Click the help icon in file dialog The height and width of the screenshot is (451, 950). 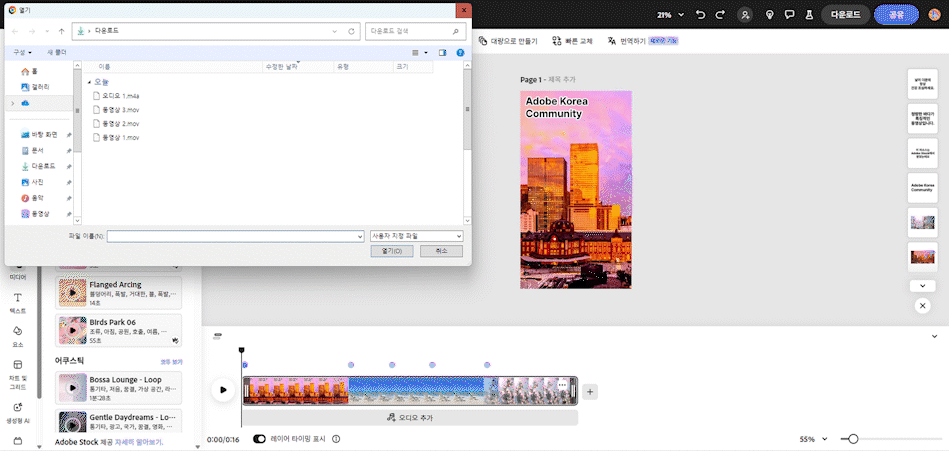tap(460, 53)
